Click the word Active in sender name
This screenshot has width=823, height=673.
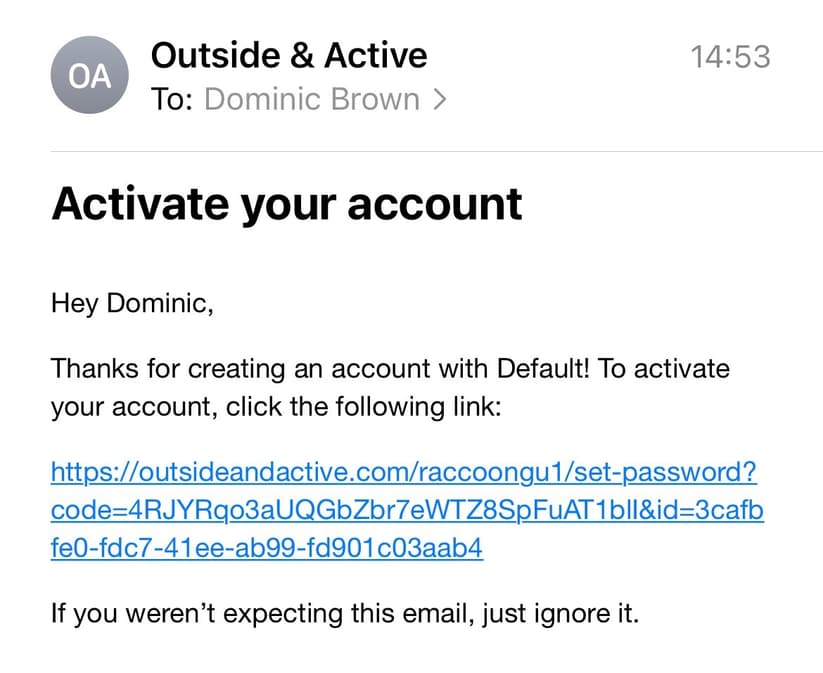pos(376,55)
